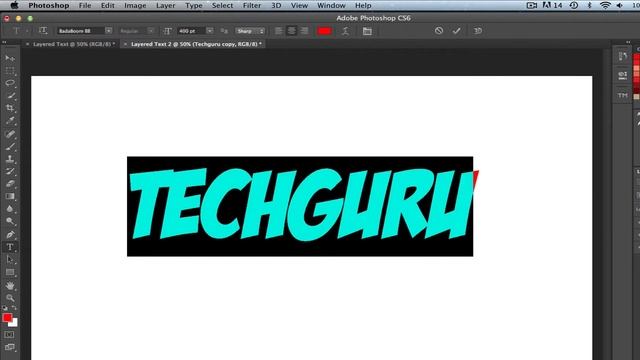Open the Layer menu
This screenshot has height=360, width=640.
(x=166, y=6)
